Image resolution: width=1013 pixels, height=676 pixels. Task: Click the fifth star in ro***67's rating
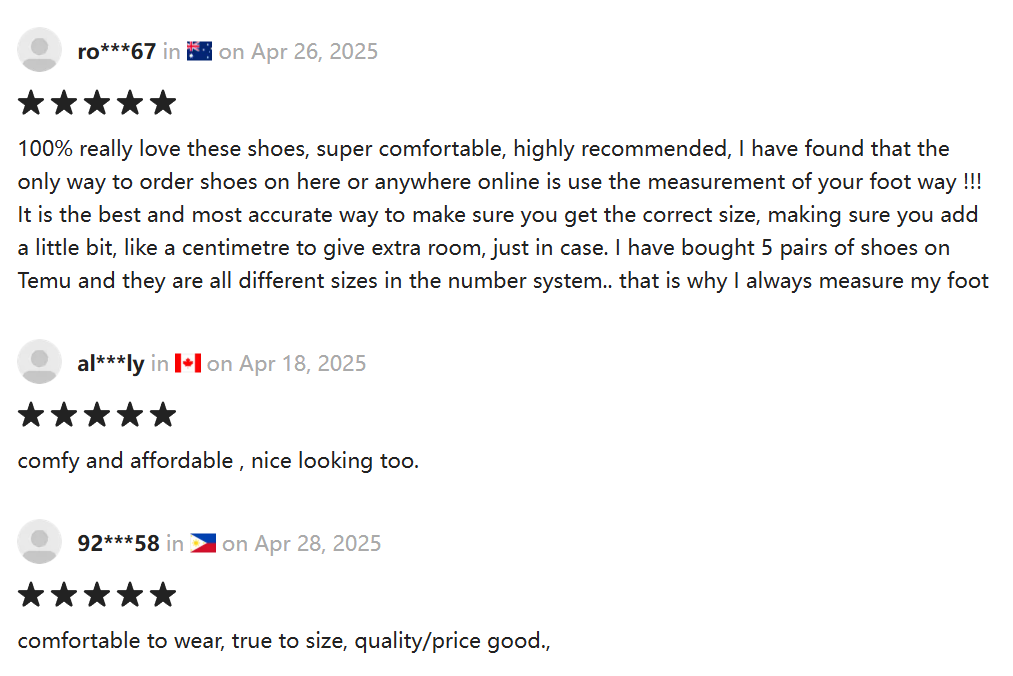(163, 103)
